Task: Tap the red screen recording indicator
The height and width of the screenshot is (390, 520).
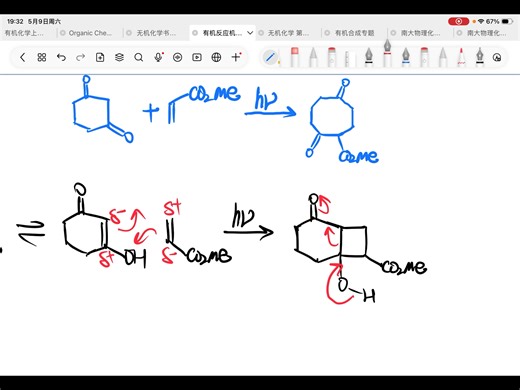Action: (x=459, y=21)
